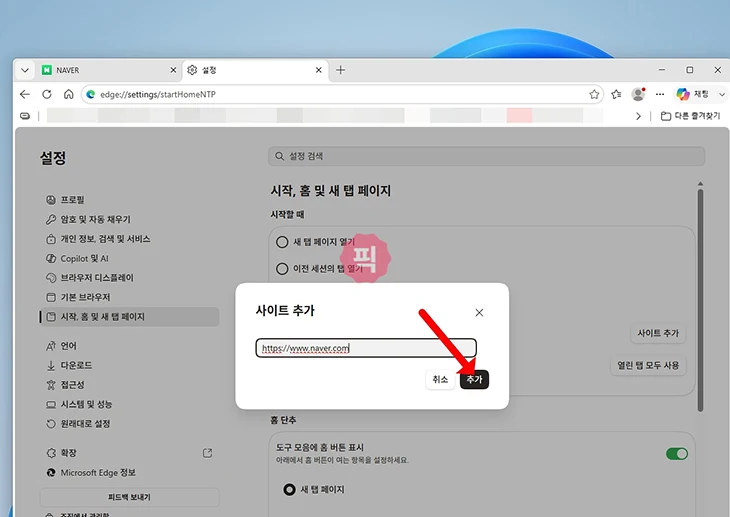Viewport: 730px width, 517px height.
Task: Click the scrollbar up arrow
Action: [x=700, y=184]
